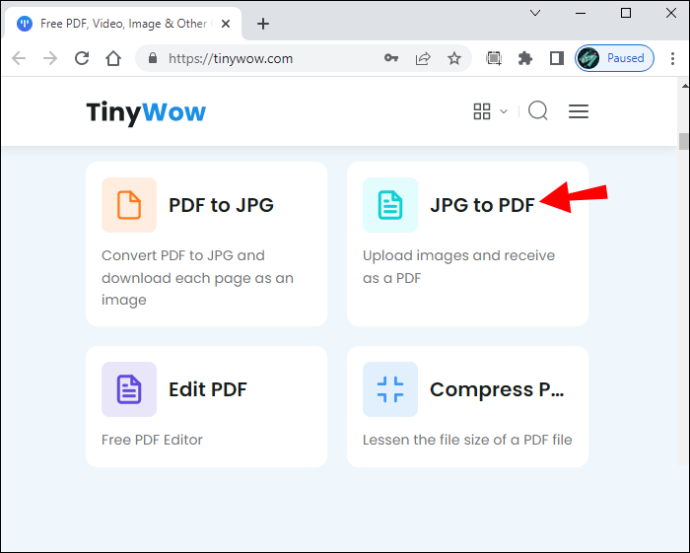
Task: Reload the tinywow.com page
Action: click(82, 58)
